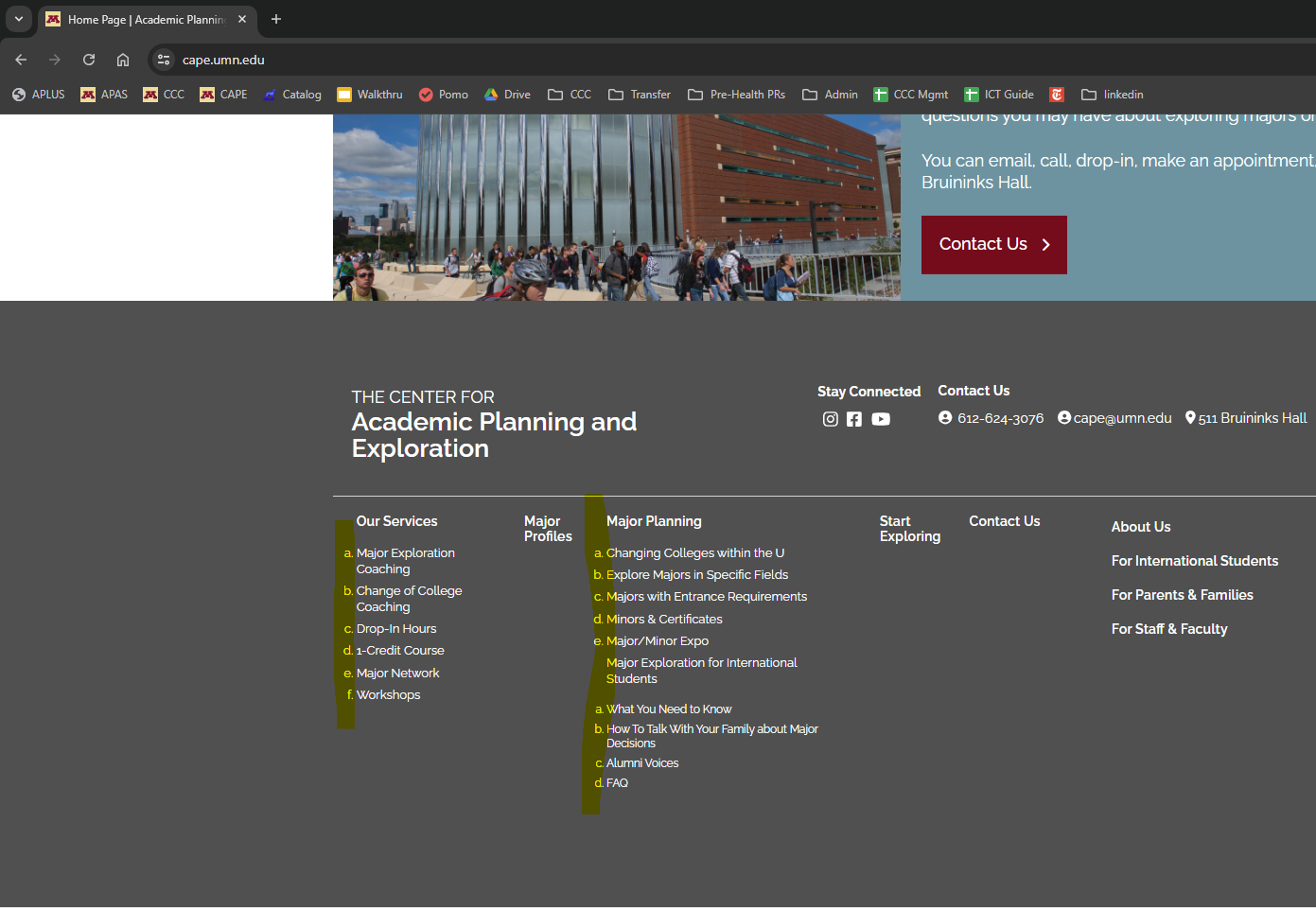
Task: Open Minors & Certificates link
Action: [x=664, y=619]
